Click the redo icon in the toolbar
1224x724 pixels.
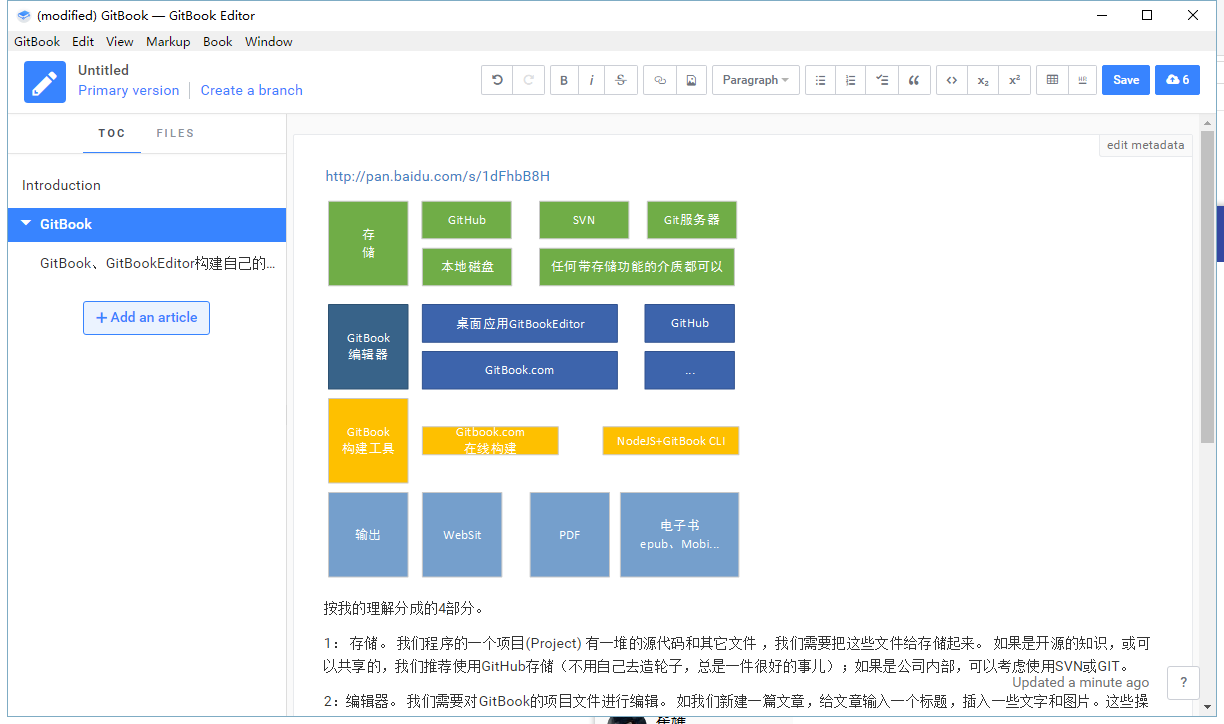(529, 80)
